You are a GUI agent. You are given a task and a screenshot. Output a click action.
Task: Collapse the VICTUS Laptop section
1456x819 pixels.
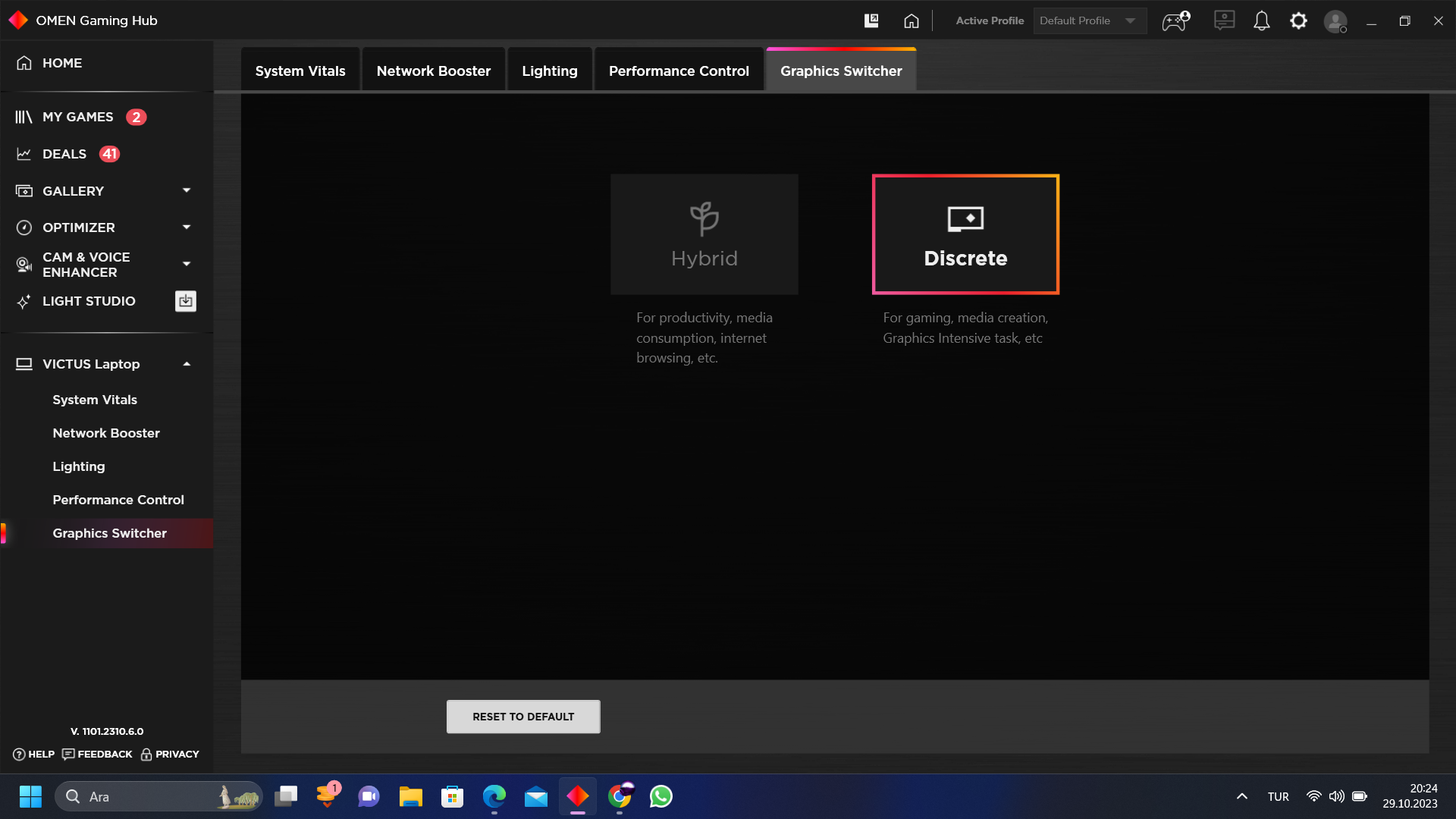point(187,364)
